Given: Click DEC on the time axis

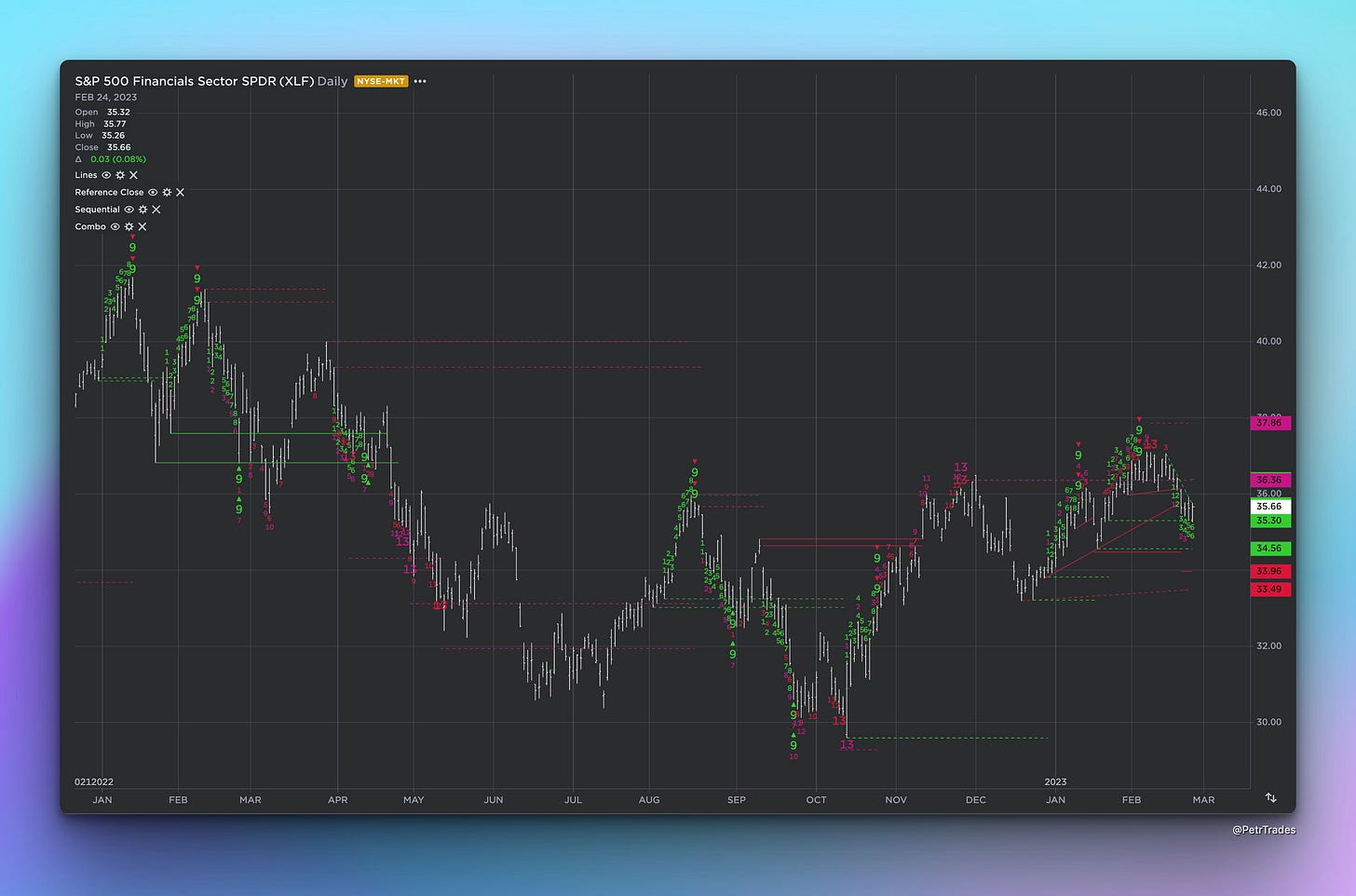Looking at the screenshot, I should coord(976,800).
